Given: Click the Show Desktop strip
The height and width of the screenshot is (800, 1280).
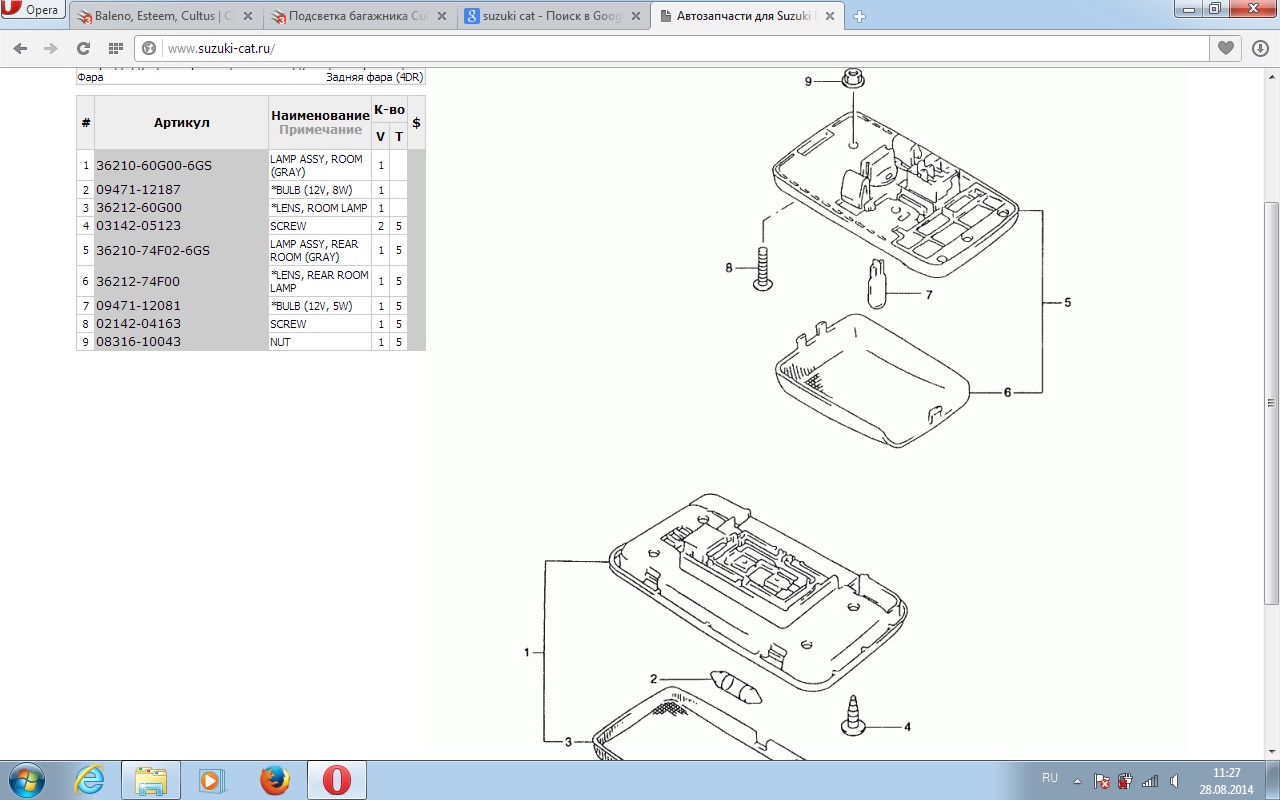Looking at the screenshot, I should [1273, 780].
